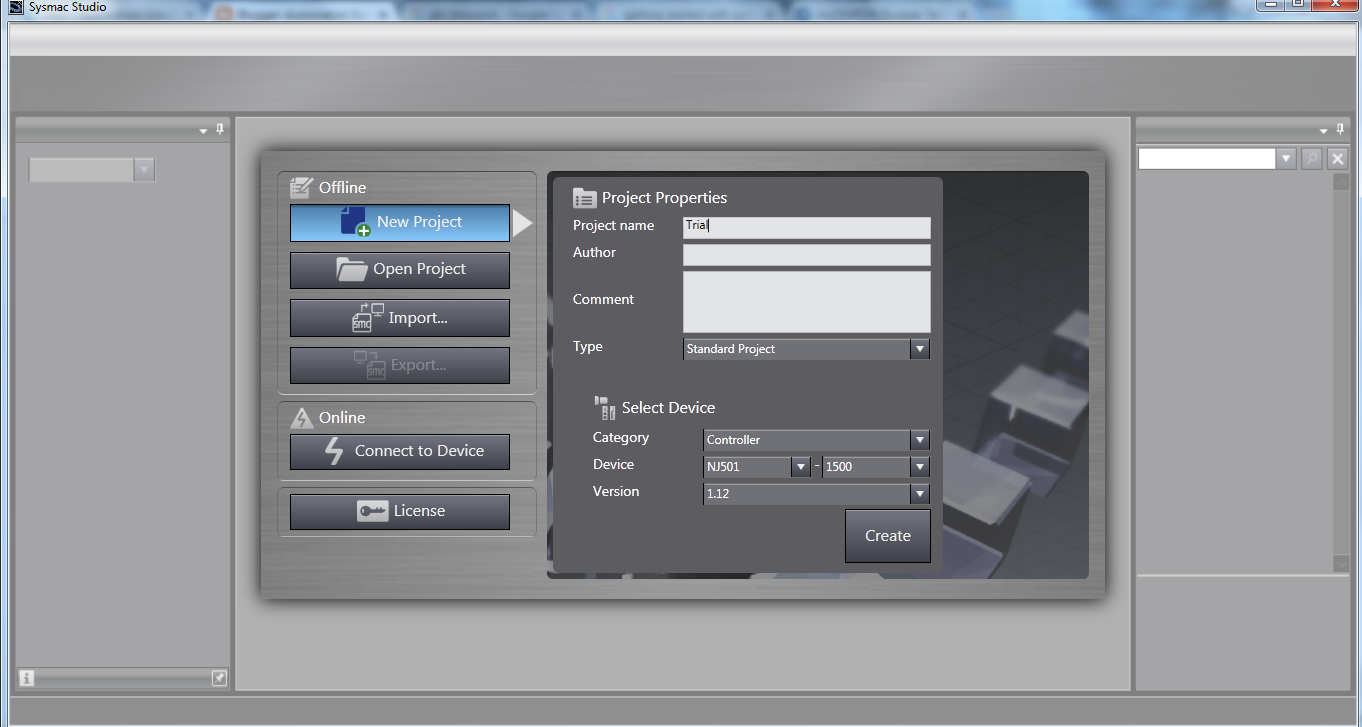Click the magnifier search button in right panel

(x=1311, y=158)
